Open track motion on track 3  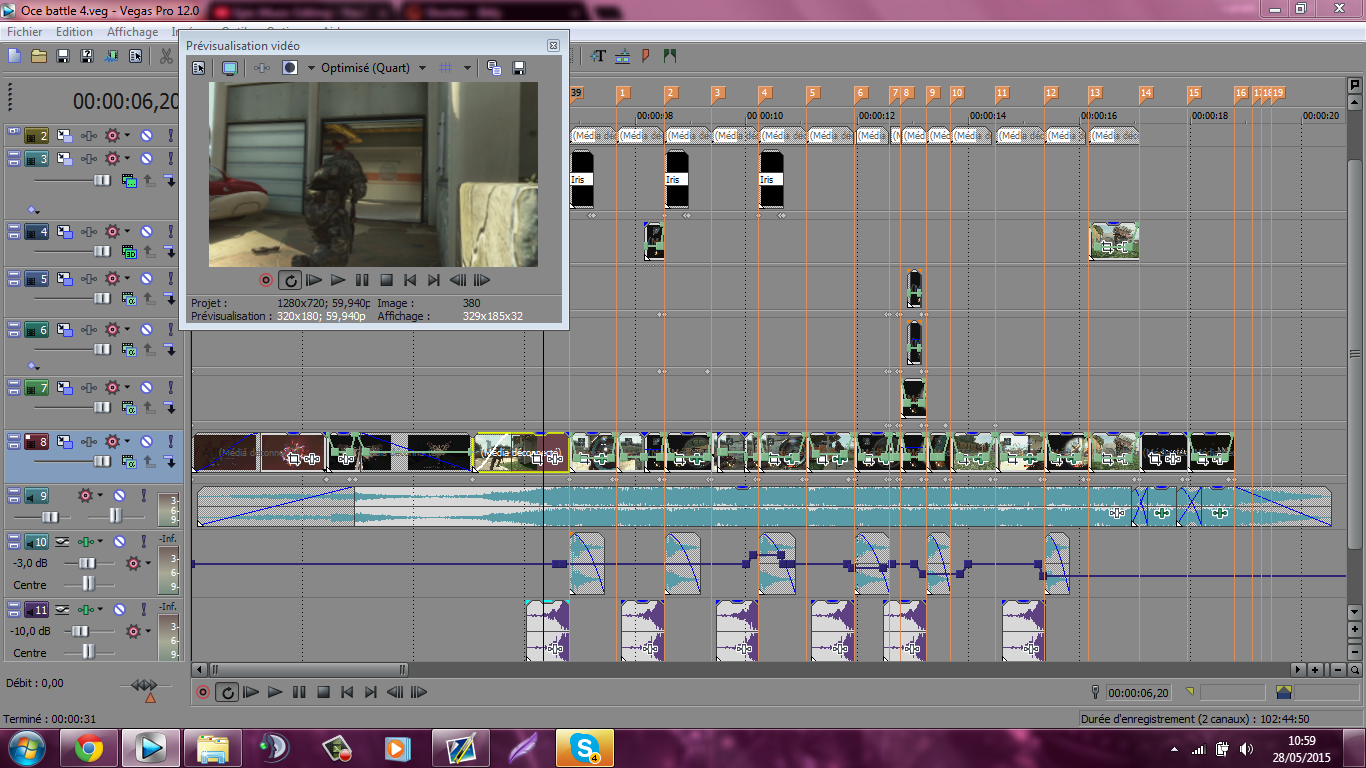(64, 159)
